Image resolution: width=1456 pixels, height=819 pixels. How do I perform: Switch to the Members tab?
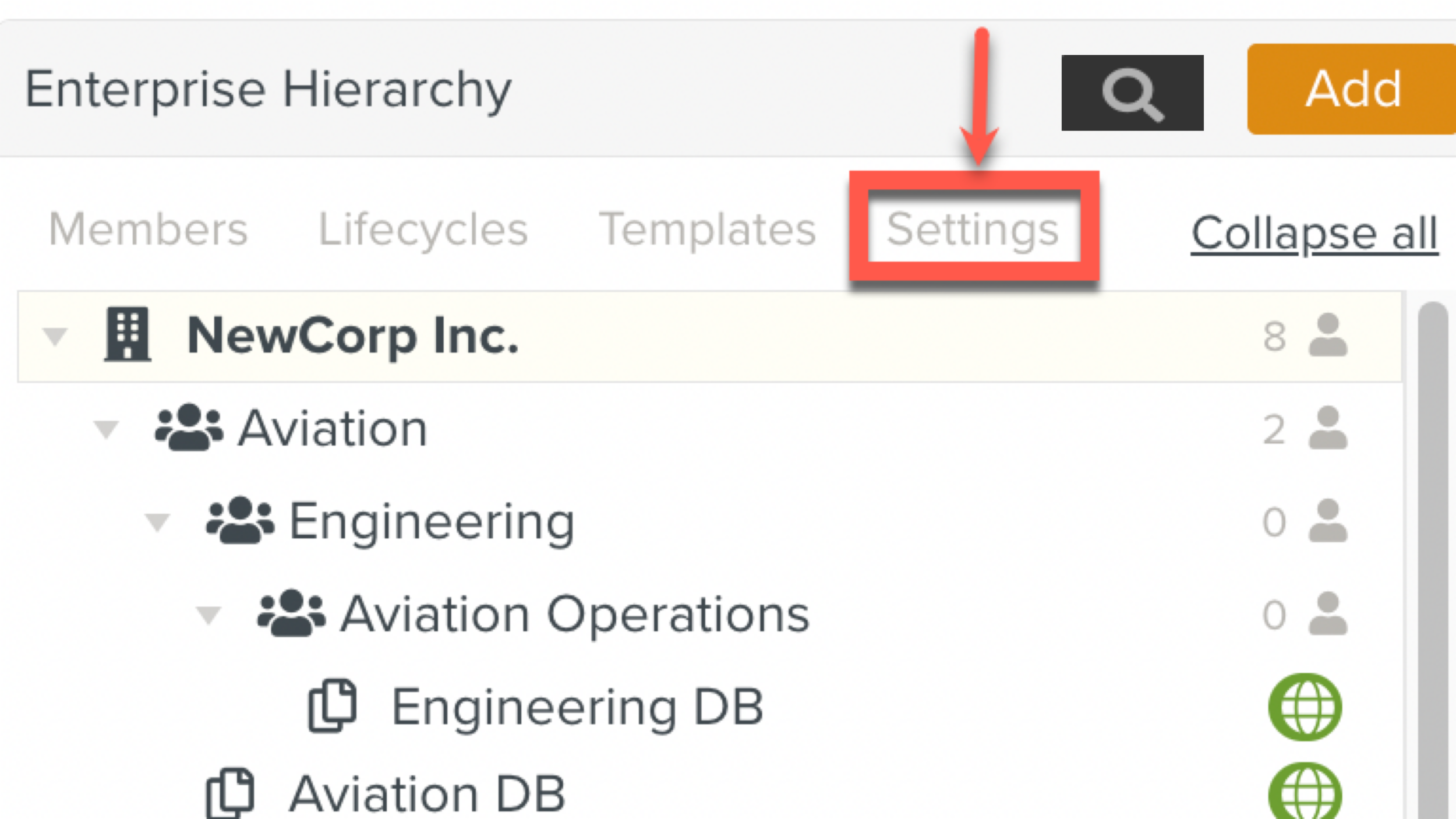click(149, 230)
